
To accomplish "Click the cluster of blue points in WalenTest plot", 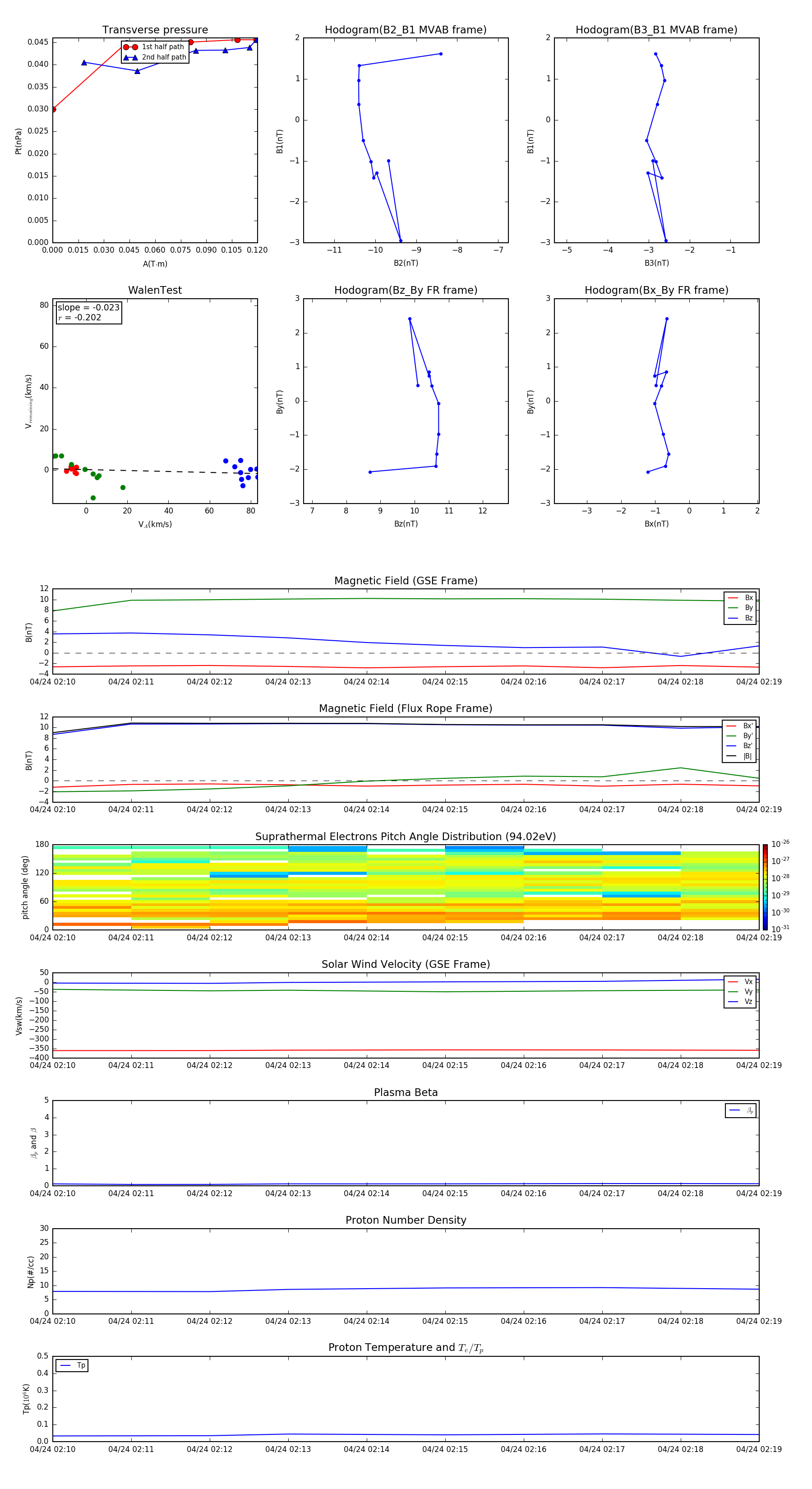I will 242,472.
